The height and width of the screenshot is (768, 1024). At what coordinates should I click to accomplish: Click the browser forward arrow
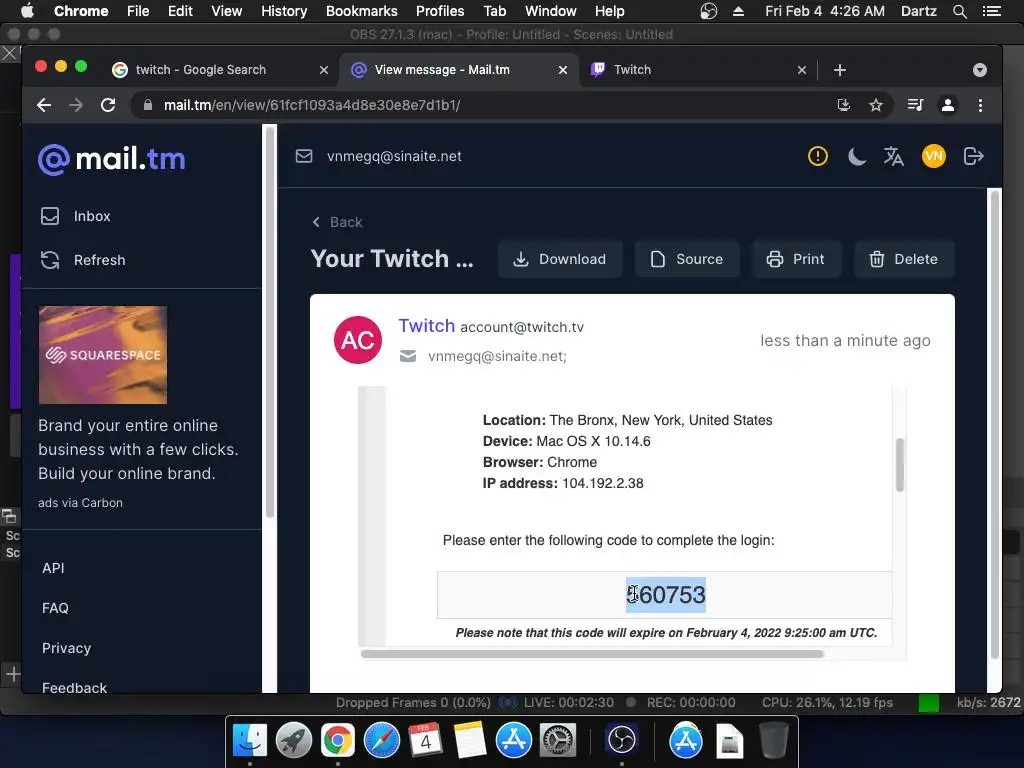[x=76, y=105]
